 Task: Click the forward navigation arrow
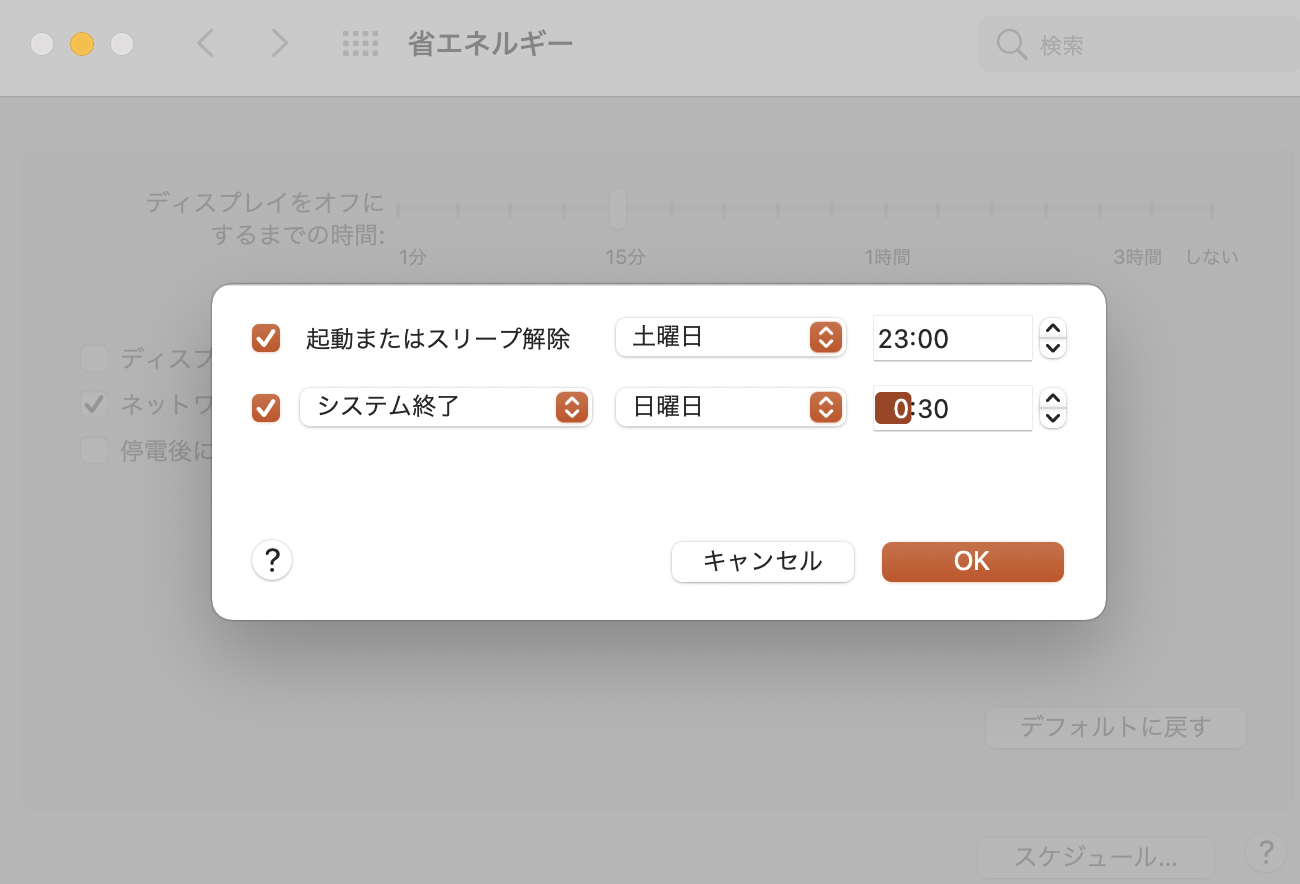tap(278, 43)
